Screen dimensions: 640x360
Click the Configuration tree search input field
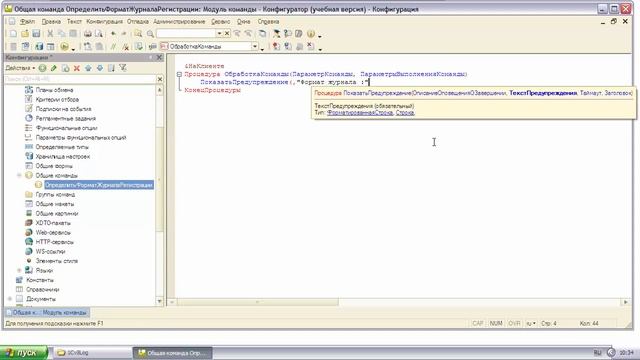click(80, 79)
